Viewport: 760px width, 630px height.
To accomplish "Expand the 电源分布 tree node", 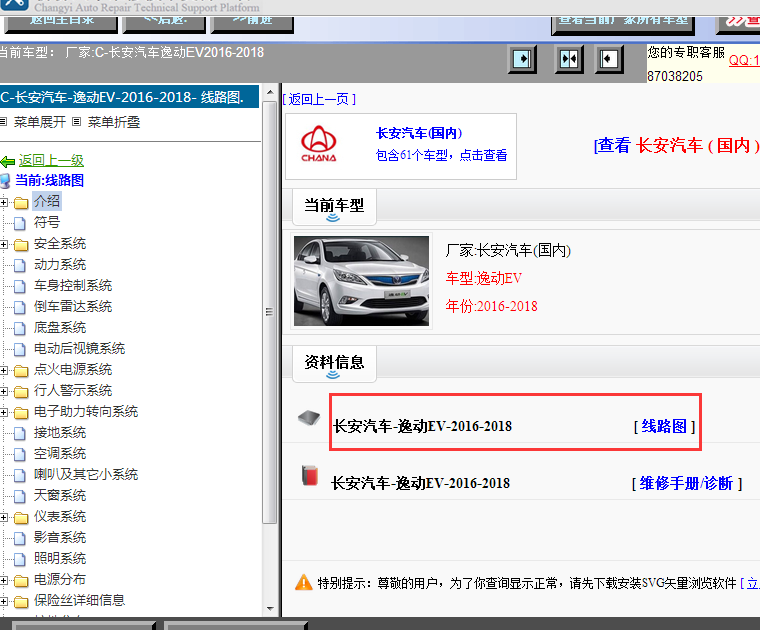I will [4, 580].
